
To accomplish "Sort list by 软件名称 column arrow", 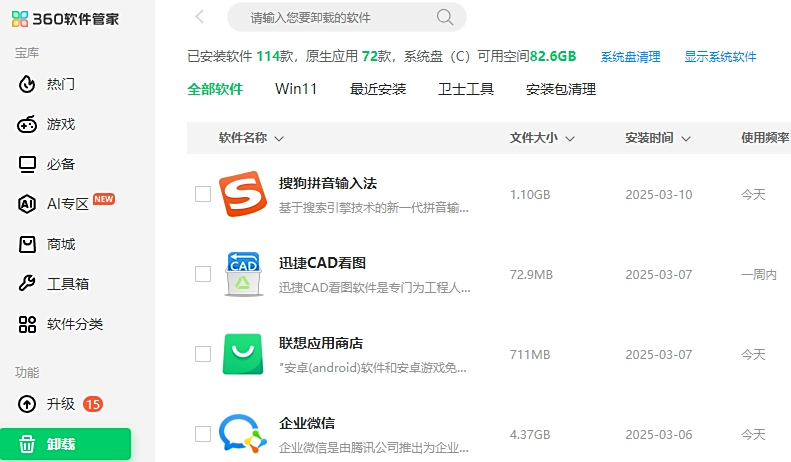I will (279, 138).
